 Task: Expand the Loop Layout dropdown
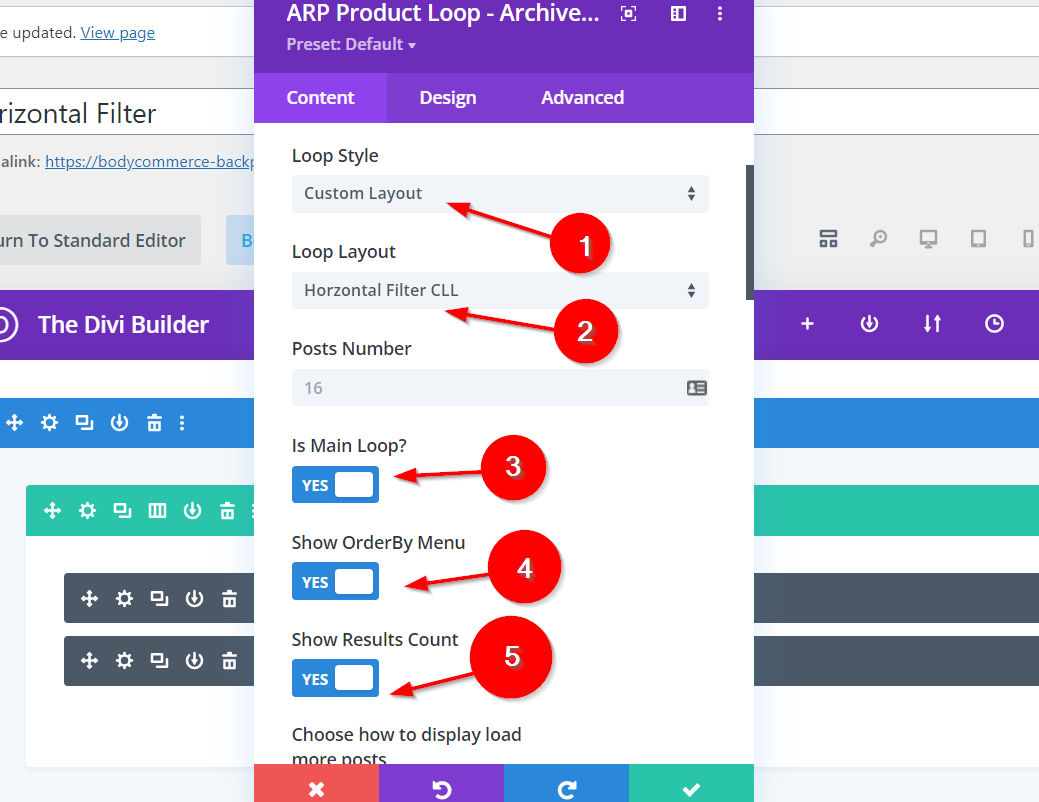point(500,291)
